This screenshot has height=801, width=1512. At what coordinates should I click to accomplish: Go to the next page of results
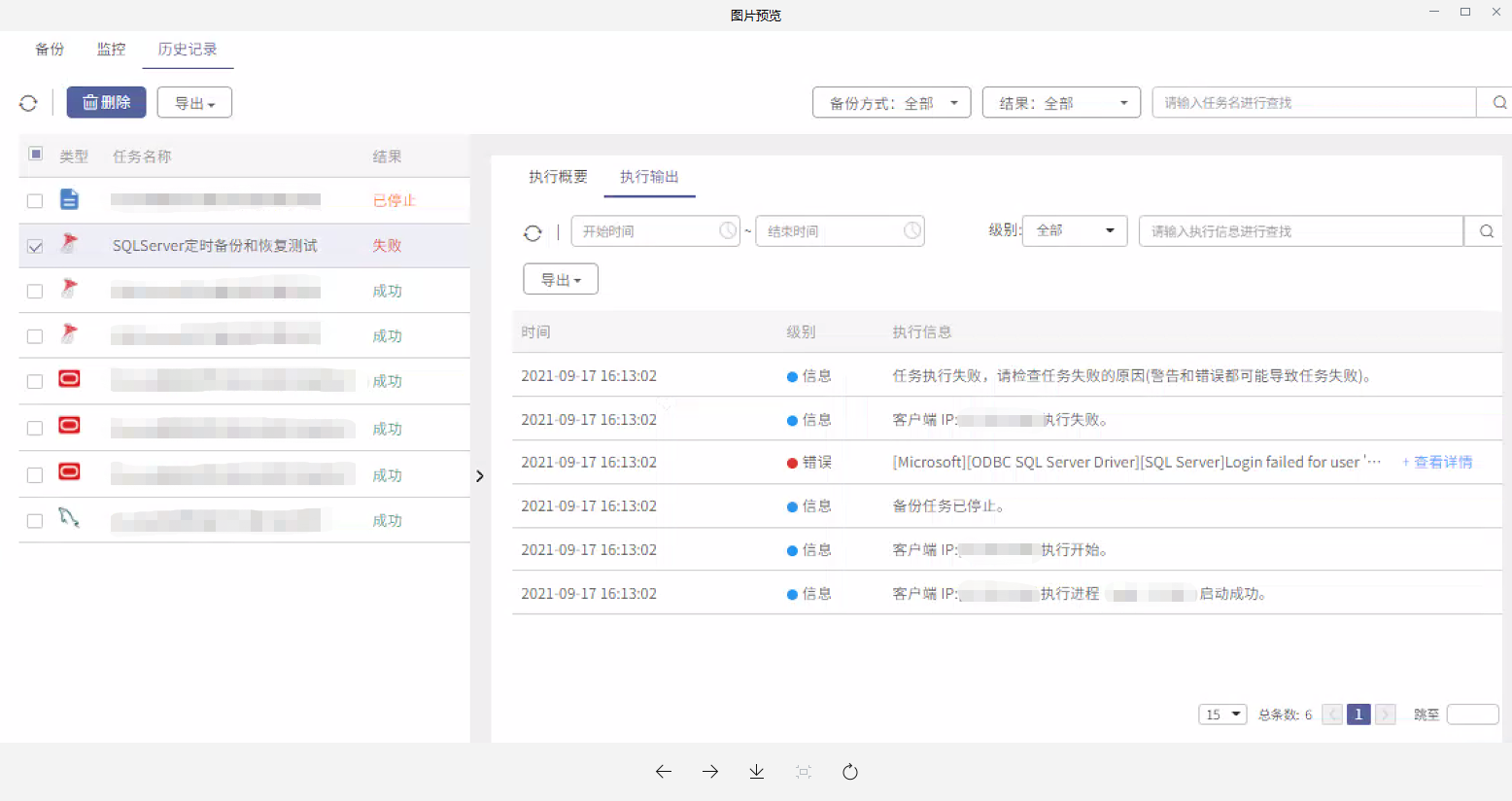point(1386,714)
